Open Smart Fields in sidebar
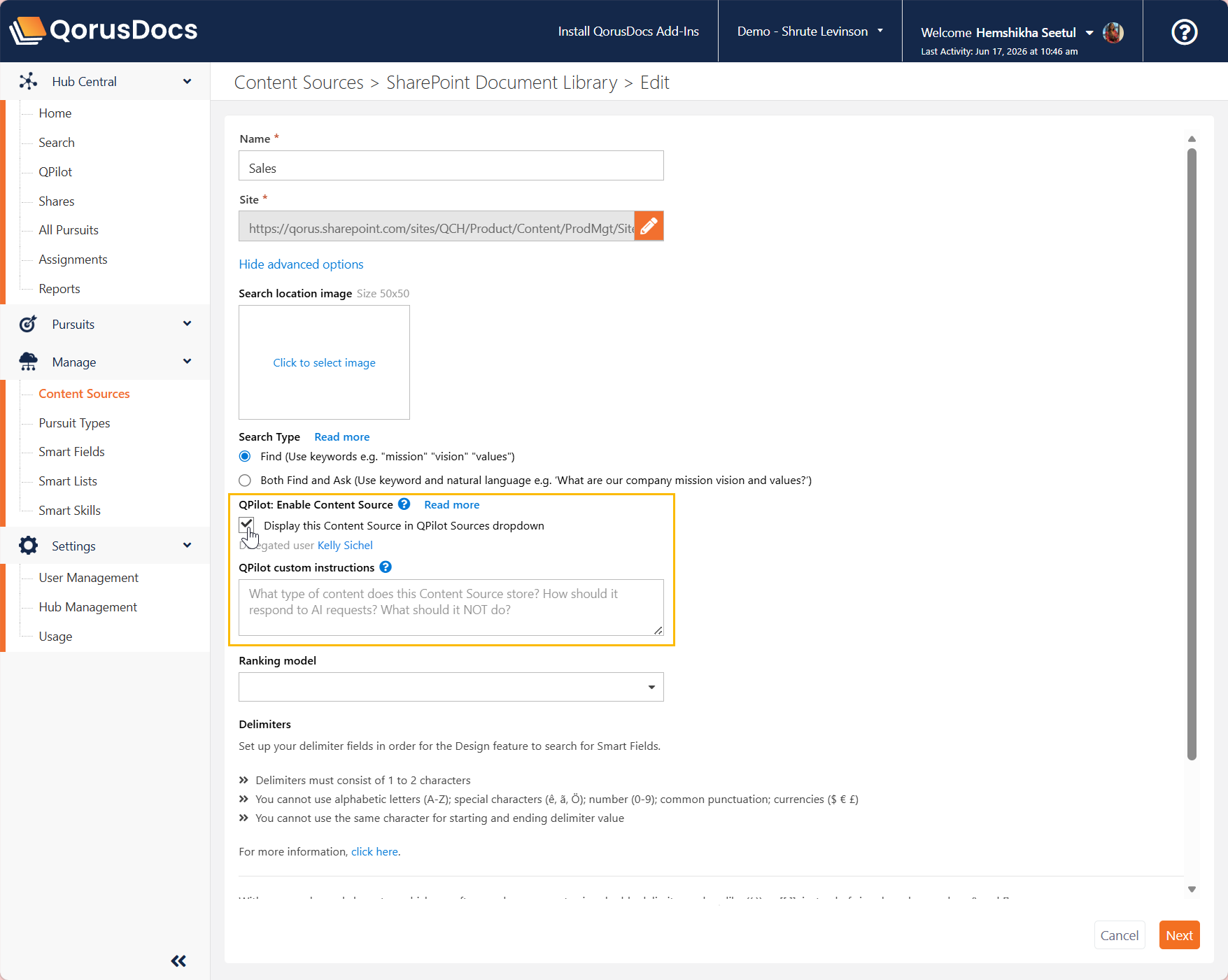Viewport: 1228px width, 980px height. tap(71, 452)
